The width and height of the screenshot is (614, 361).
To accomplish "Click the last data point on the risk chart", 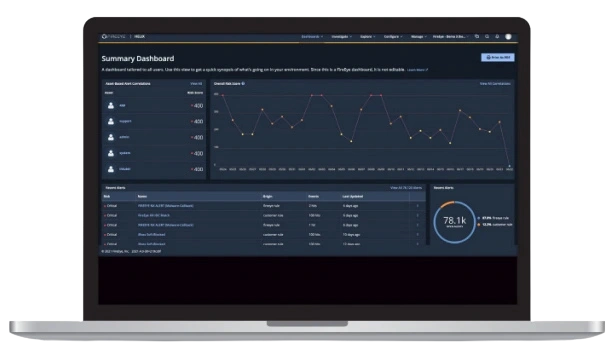I will (509, 166).
